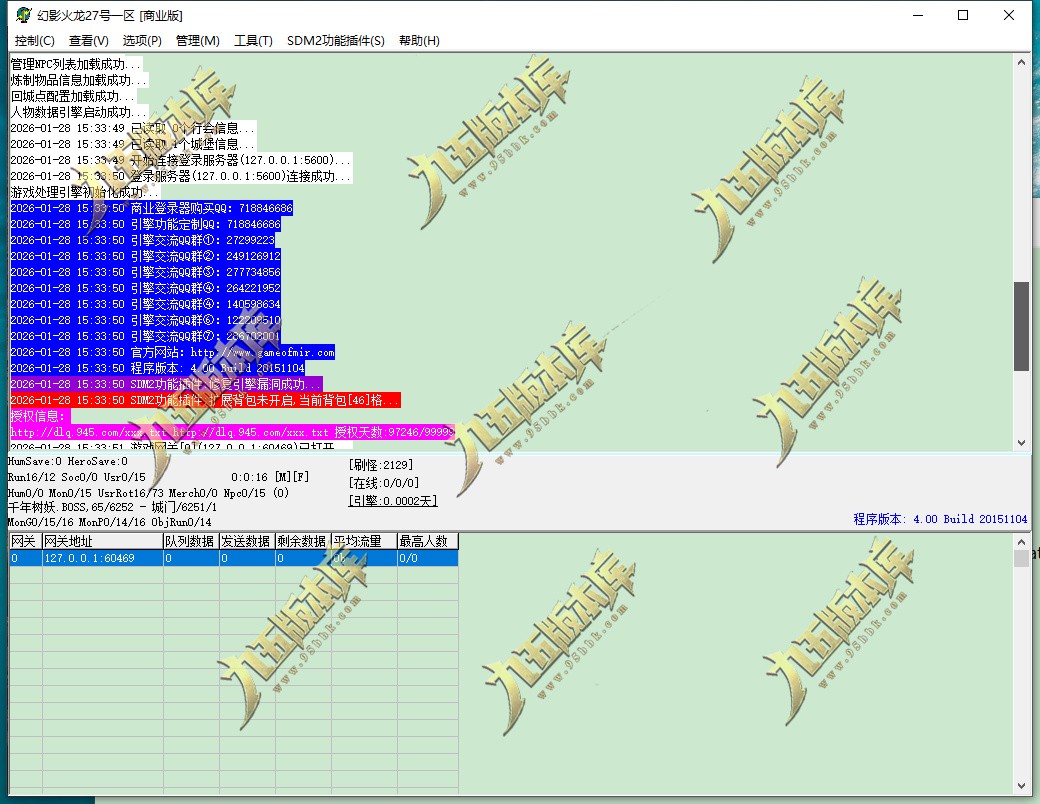Image resolution: width=1040 pixels, height=804 pixels.
Task: Click the [引擎:0.0002天] status label
Action: [x=393, y=501]
